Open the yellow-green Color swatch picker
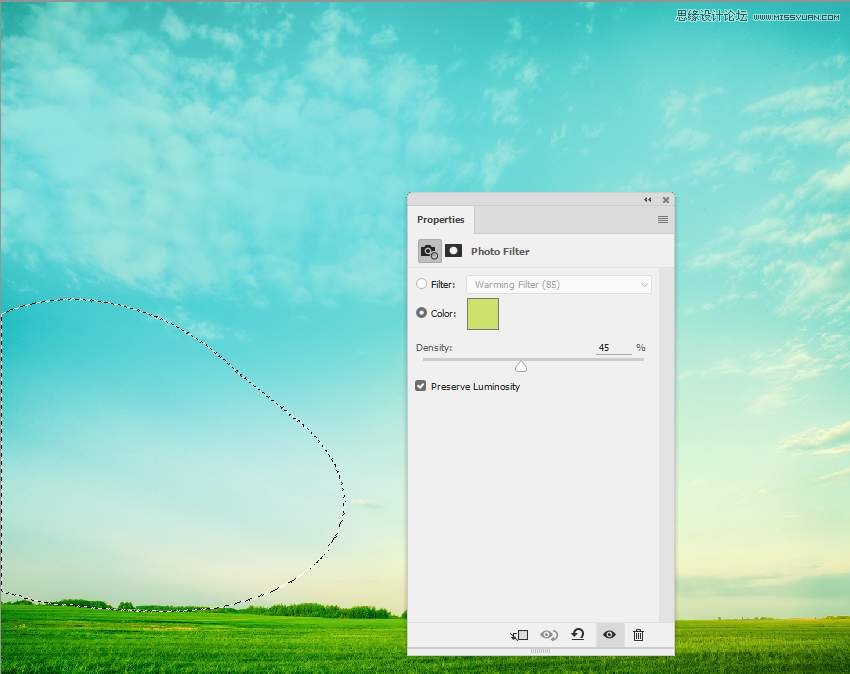Screen dimensions: 850x674 click(482, 313)
